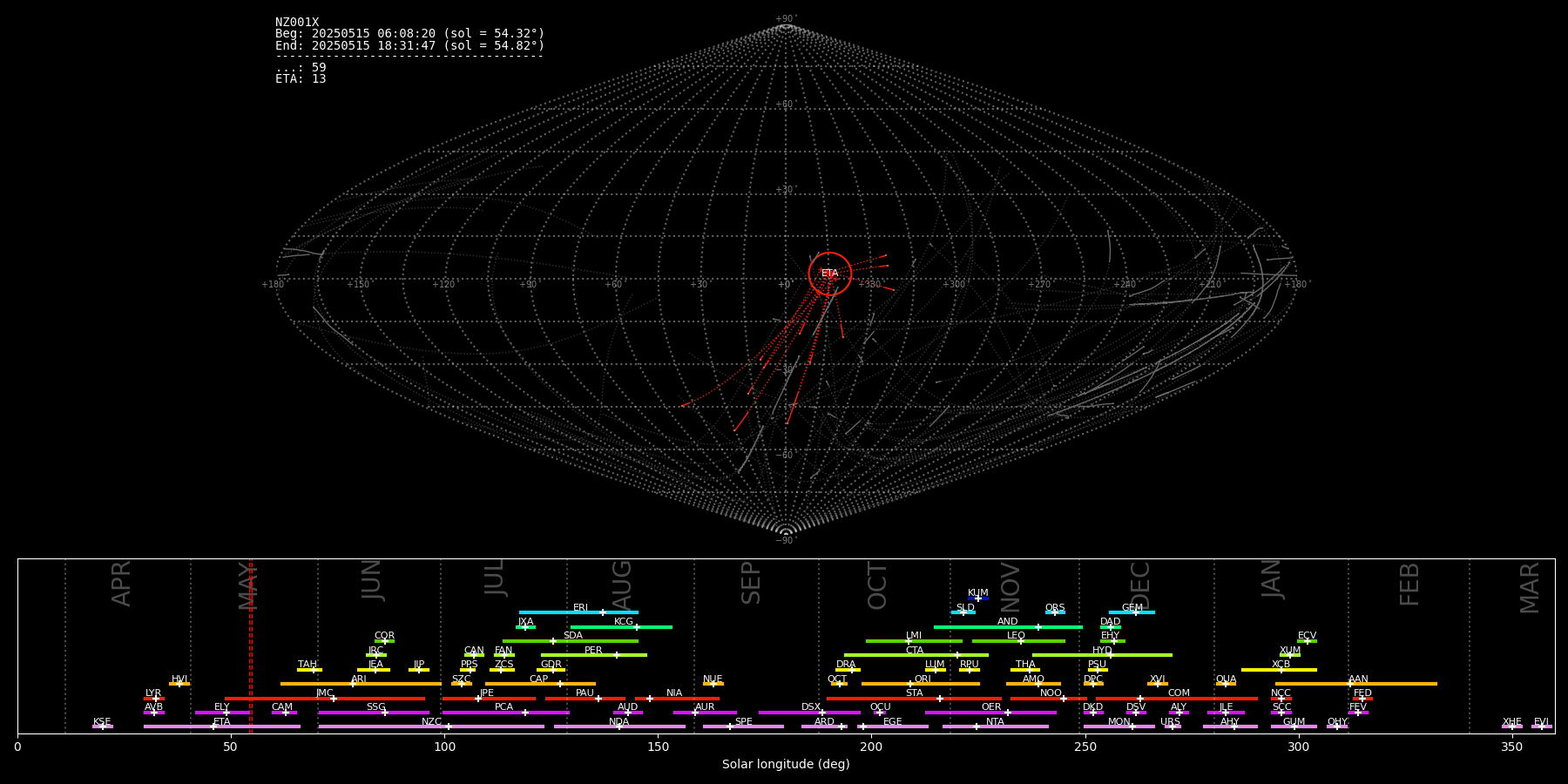The width and height of the screenshot is (1568, 784).
Task: Click the NTA shower label
Action: [x=995, y=722]
